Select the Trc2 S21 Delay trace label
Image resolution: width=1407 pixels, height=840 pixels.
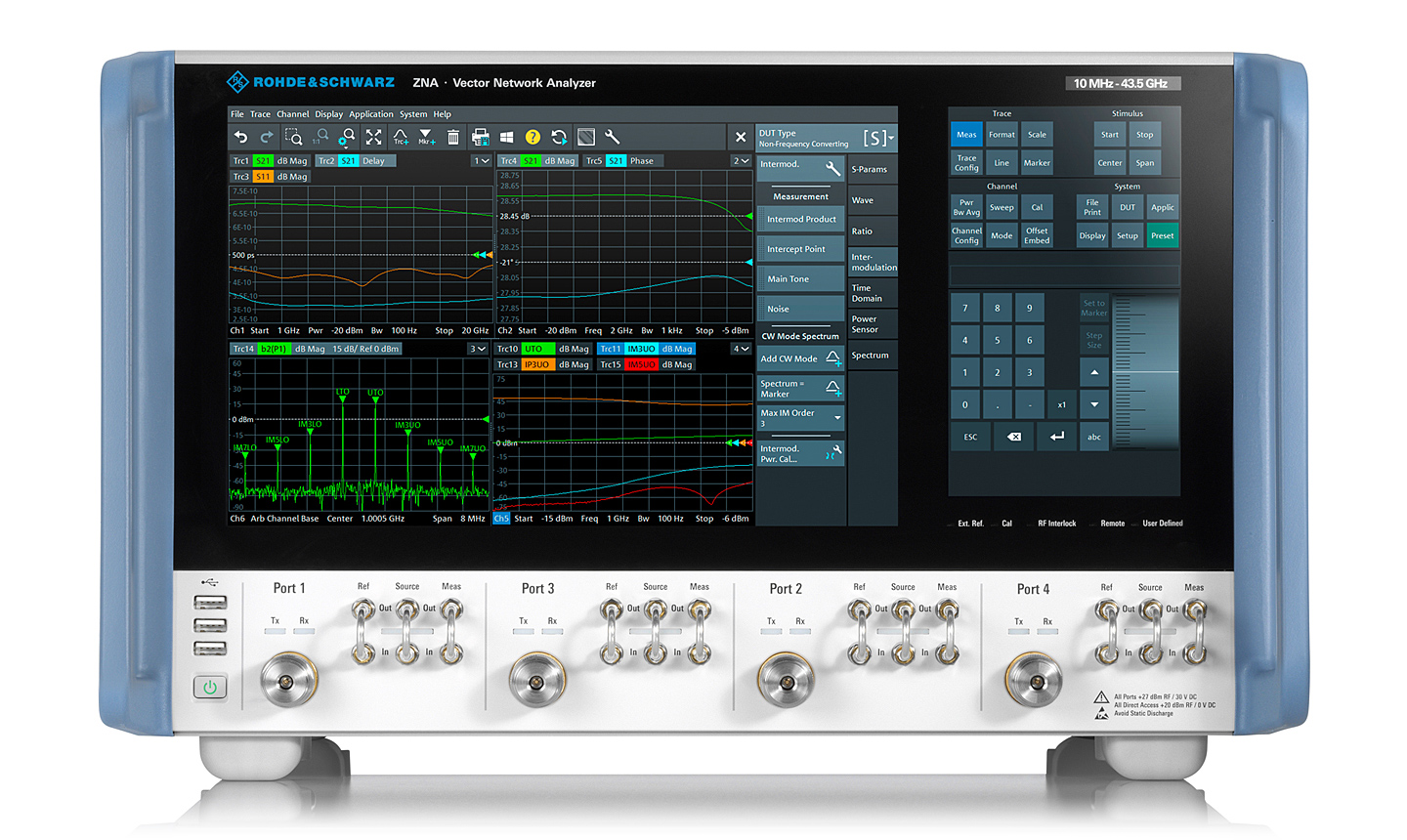(x=355, y=161)
